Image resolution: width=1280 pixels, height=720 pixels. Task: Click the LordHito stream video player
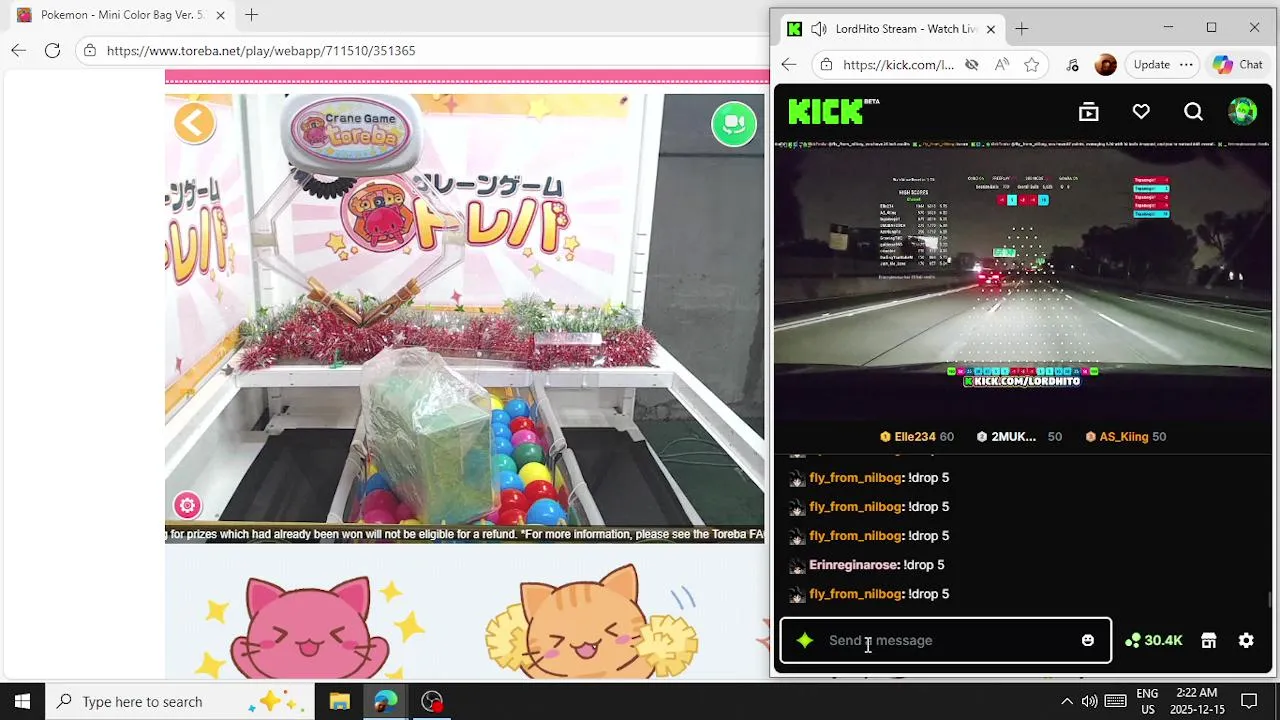(1023, 280)
